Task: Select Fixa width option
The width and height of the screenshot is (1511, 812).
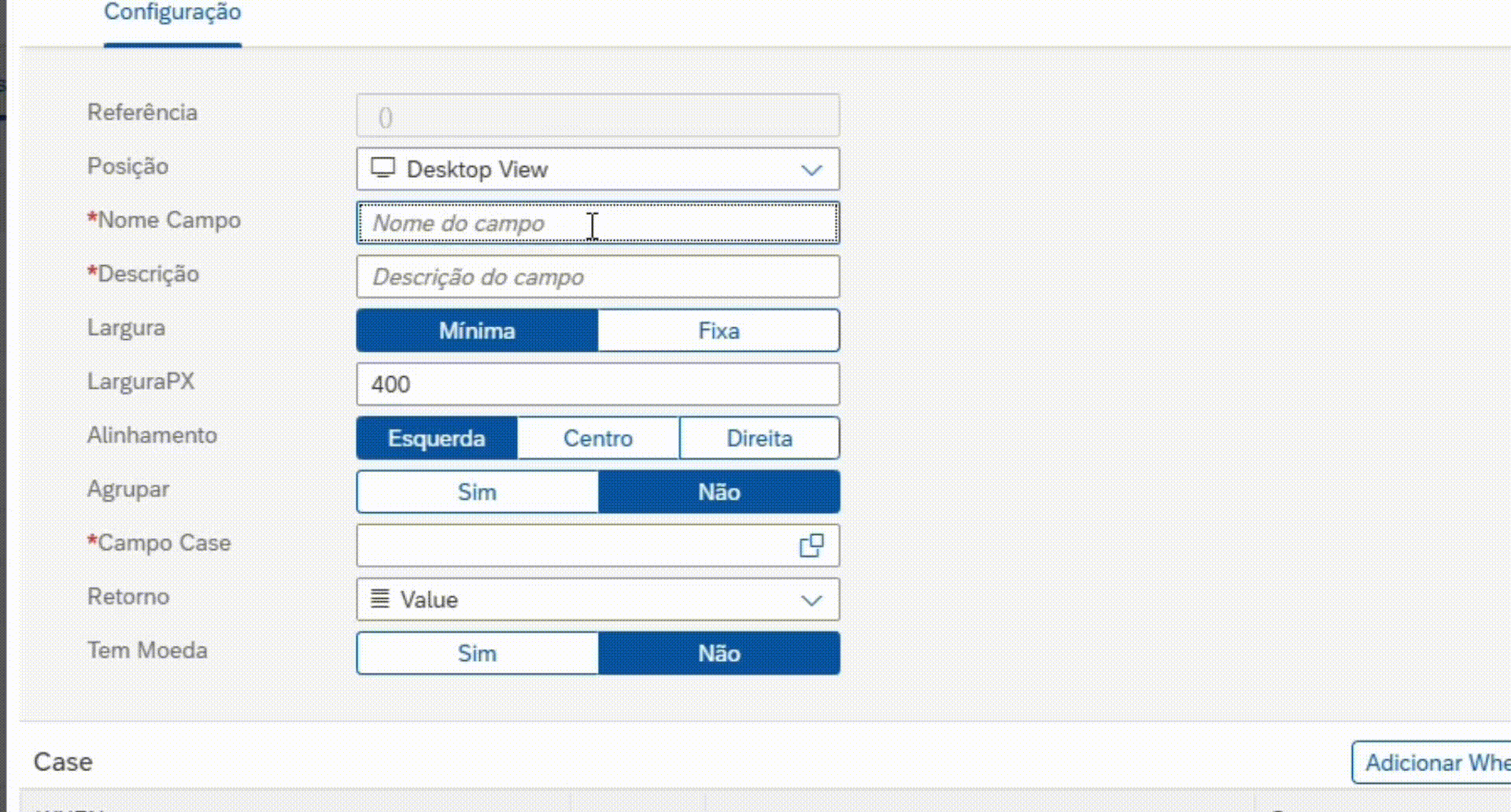Action: click(719, 330)
